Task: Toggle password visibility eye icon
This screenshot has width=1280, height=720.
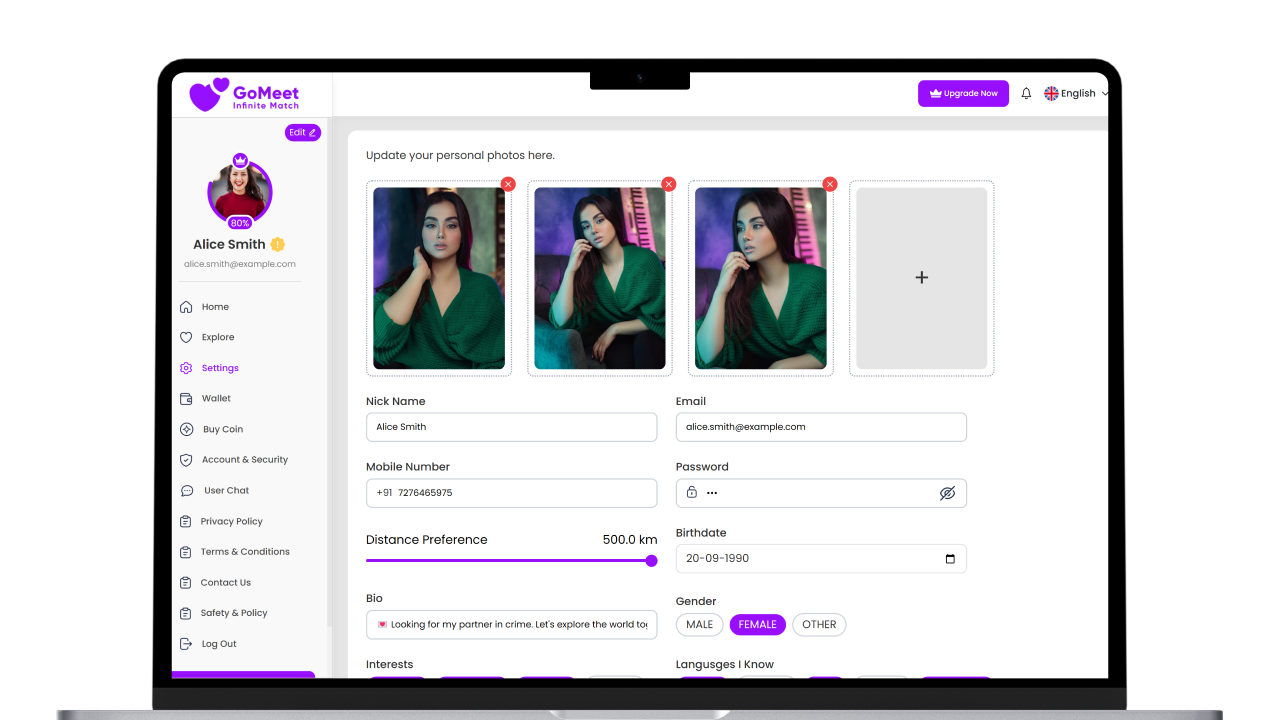Action: pos(947,493)
